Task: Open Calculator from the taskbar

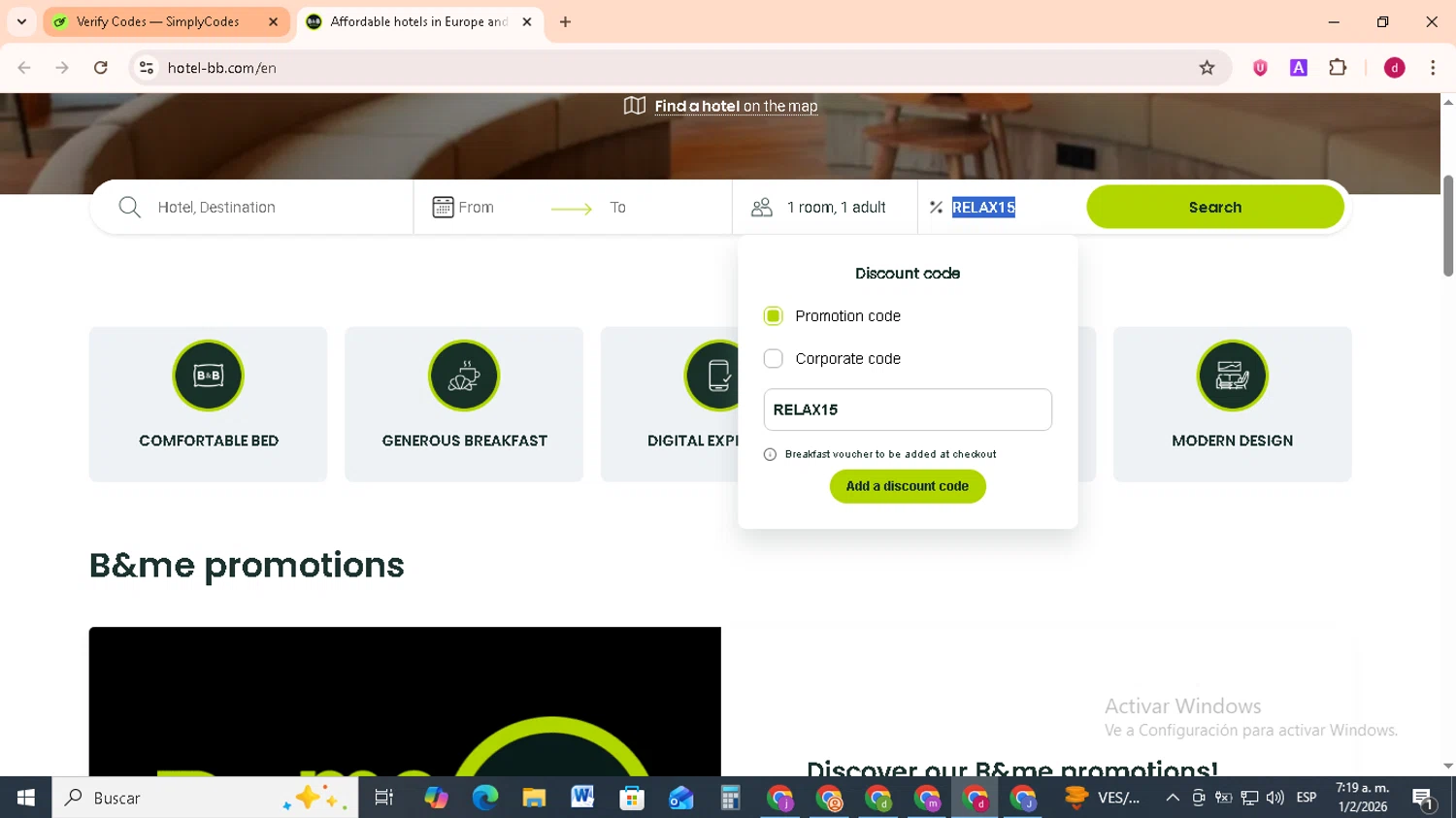Action: (730, 798)
